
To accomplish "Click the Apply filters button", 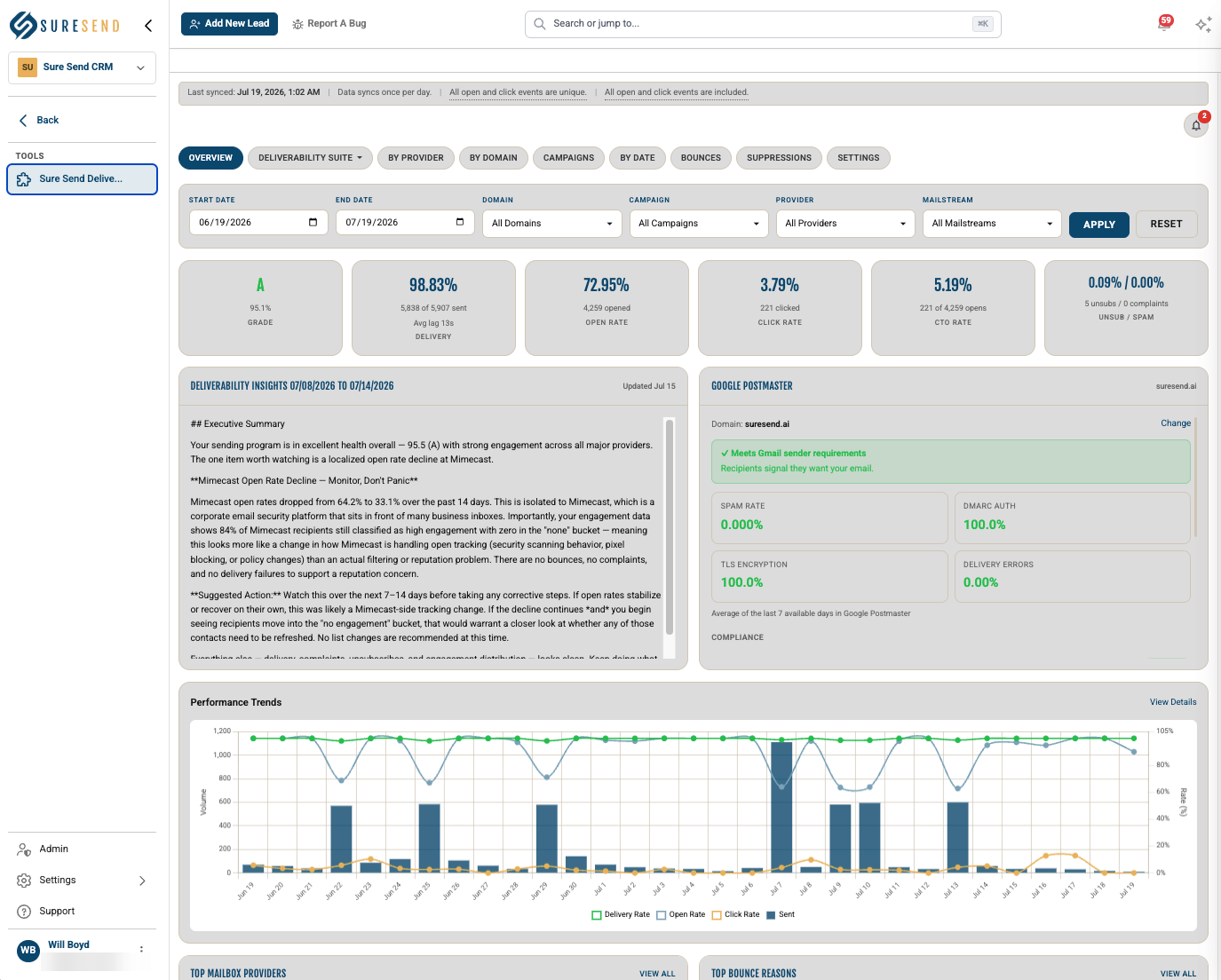I will [1099, 225].
